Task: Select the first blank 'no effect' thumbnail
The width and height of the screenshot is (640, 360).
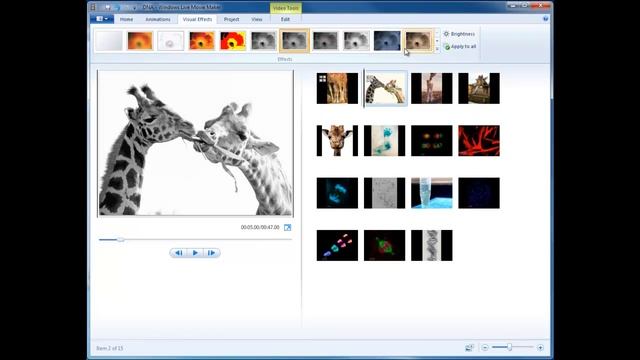Action: click(x=109, y=41)
